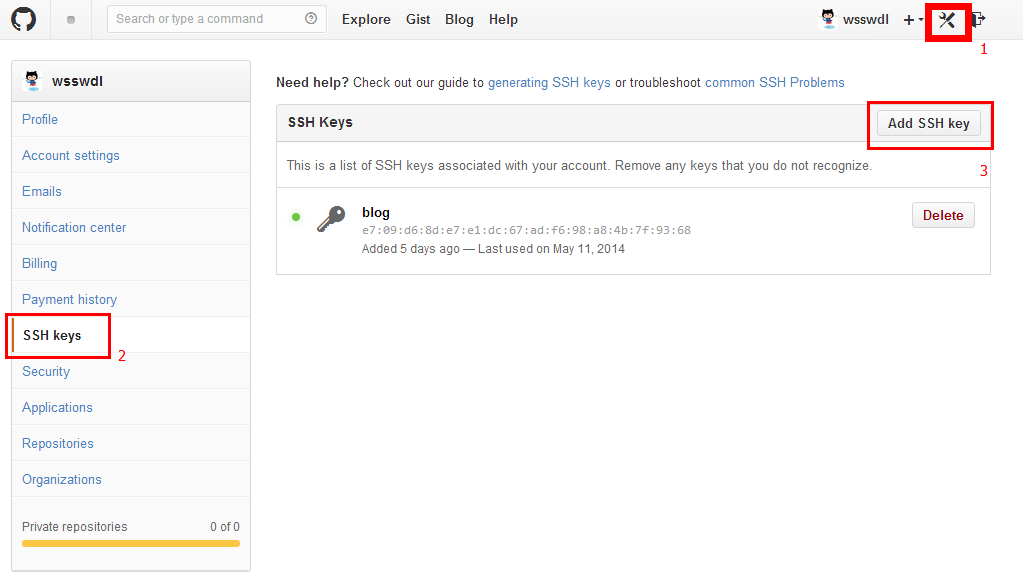Open Notification center settings
Image resolution: width=1023 pixels, height=581 pixels.
74,227
